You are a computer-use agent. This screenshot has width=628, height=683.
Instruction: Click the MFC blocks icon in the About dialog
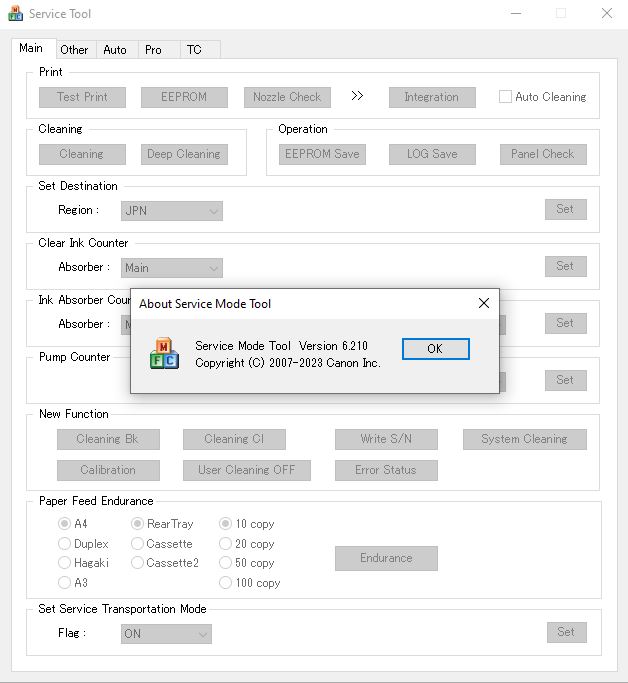click(164, 354)
